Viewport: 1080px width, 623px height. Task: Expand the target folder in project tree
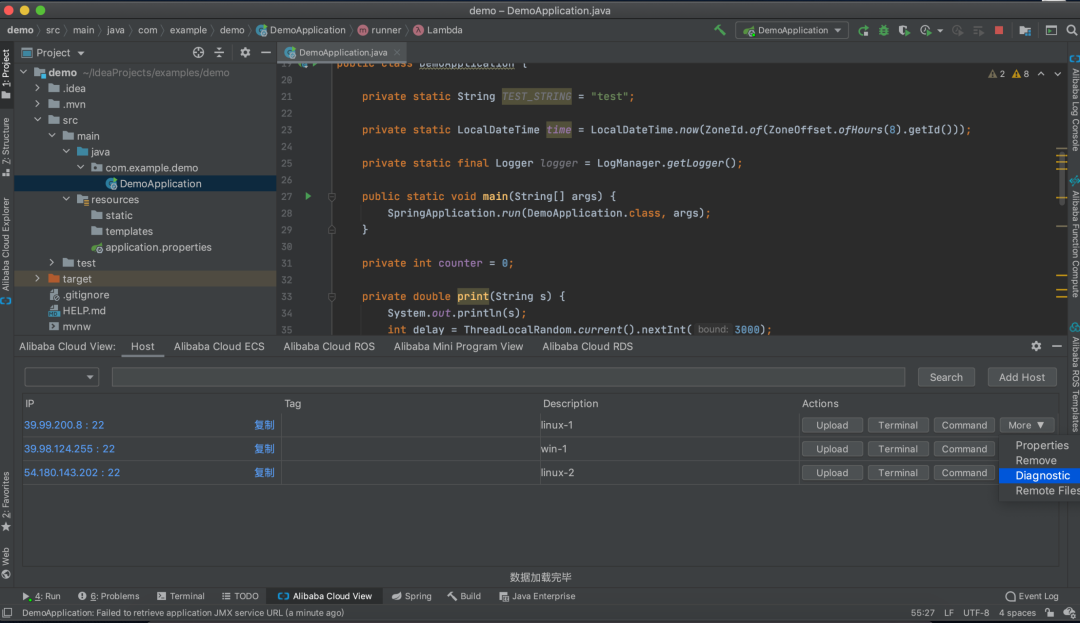point(38,279)
